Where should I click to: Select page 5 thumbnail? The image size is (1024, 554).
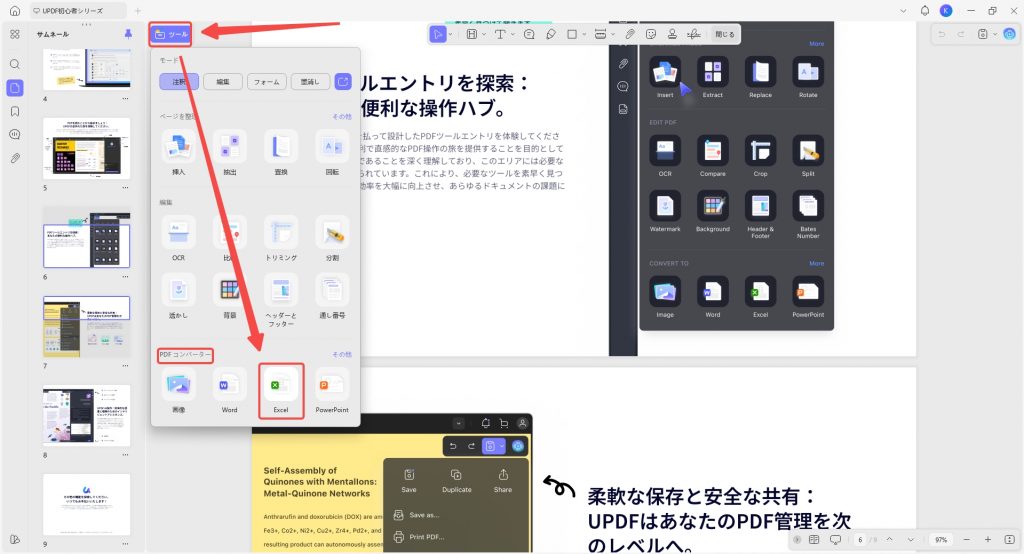click(x=87, y=148)
